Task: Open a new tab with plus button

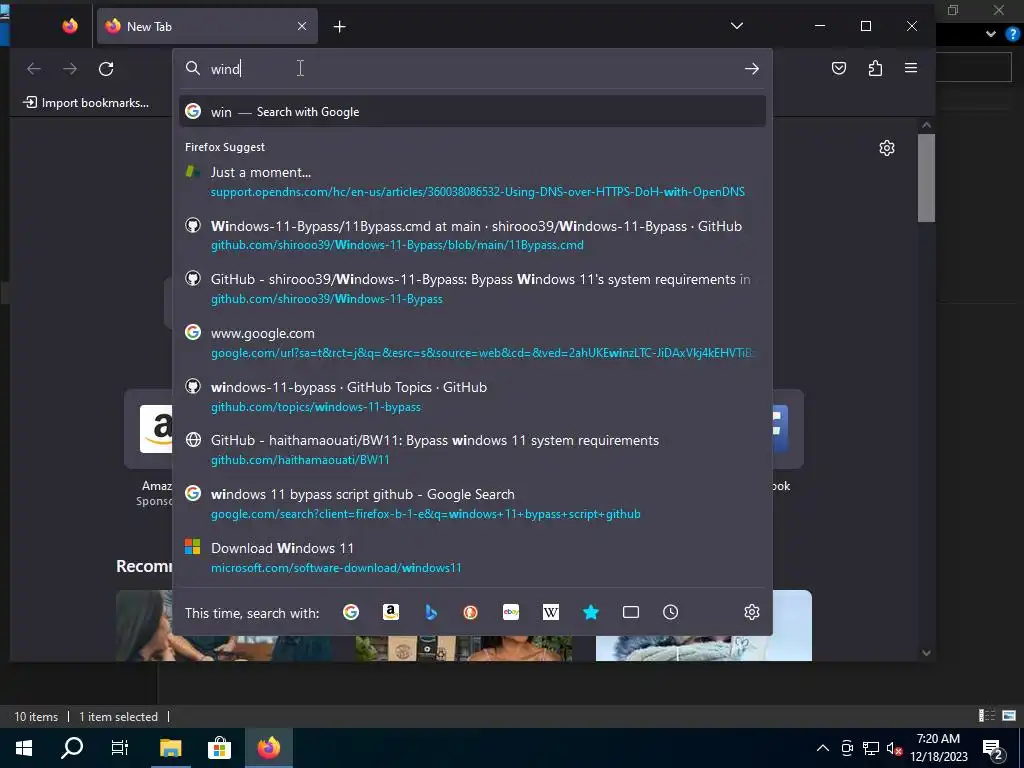Action: pos(340,27)
